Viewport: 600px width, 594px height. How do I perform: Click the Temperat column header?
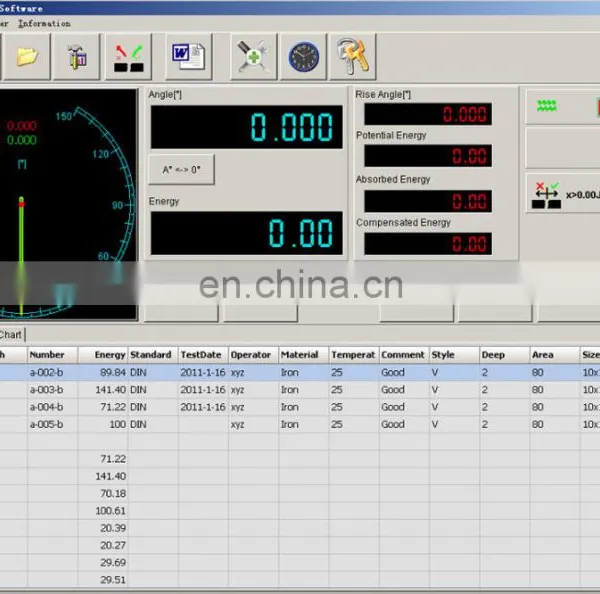coord(354,355)
